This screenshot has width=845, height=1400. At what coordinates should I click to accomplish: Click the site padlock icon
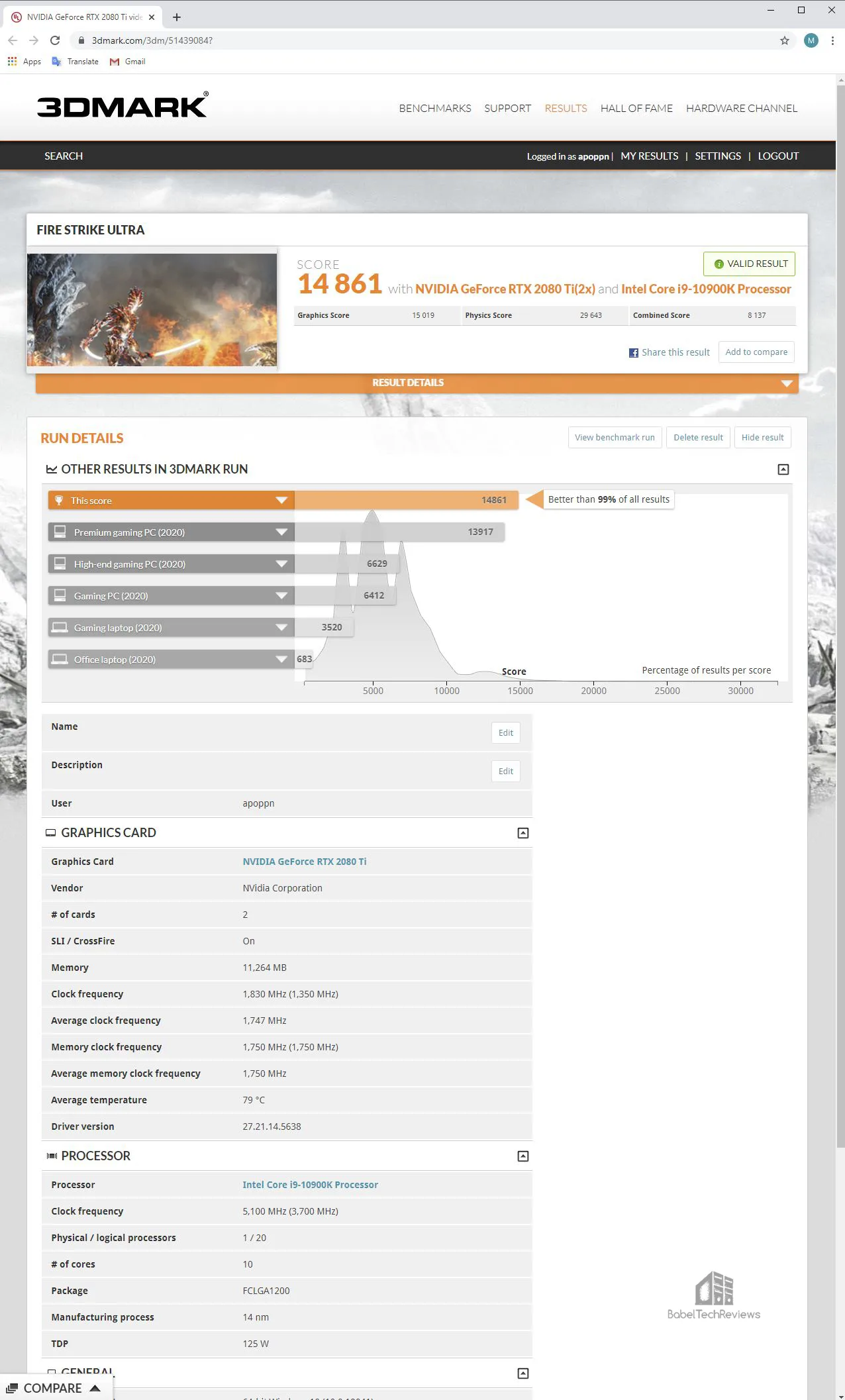click(81, 40)
